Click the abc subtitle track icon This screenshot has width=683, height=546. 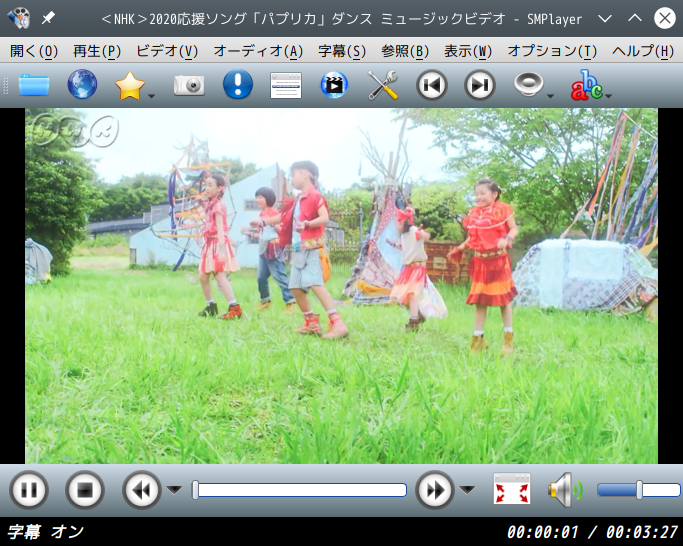(587, 85)
